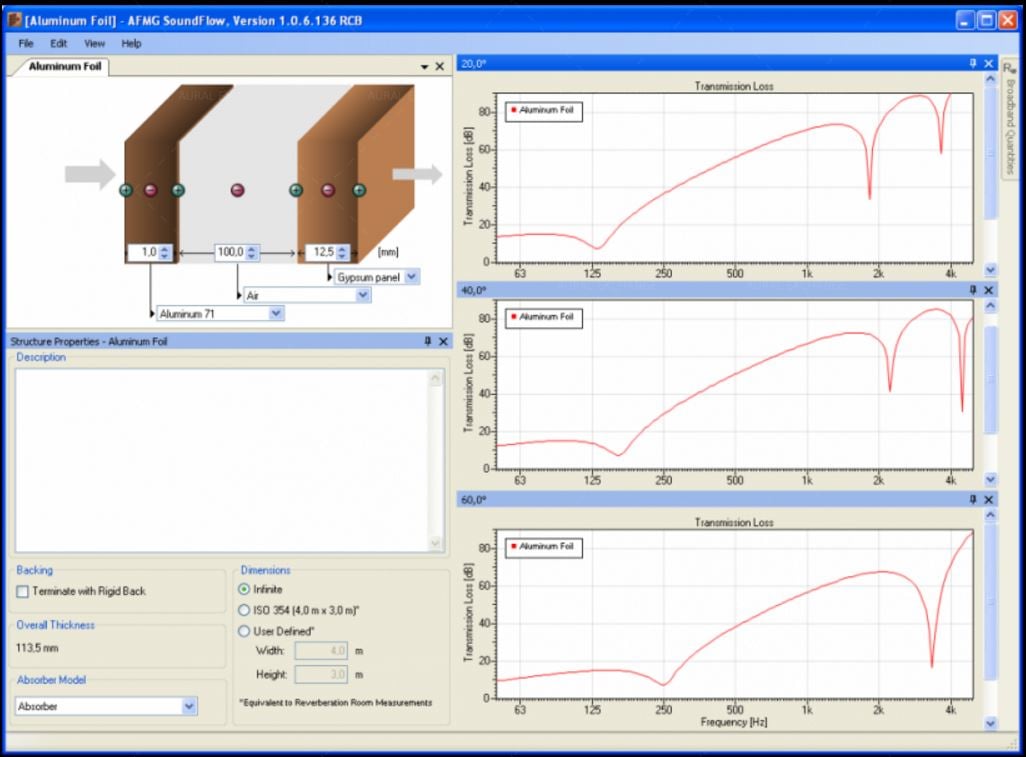Enable Terminate with Rigid Back

23,591
